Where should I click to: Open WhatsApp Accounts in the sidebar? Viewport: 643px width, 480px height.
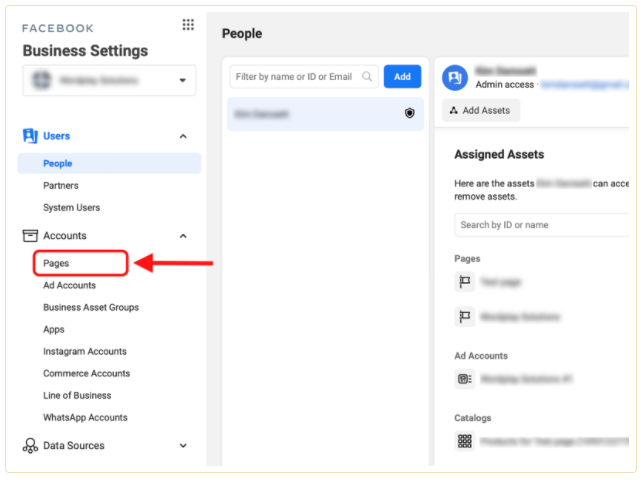[85, 417]
